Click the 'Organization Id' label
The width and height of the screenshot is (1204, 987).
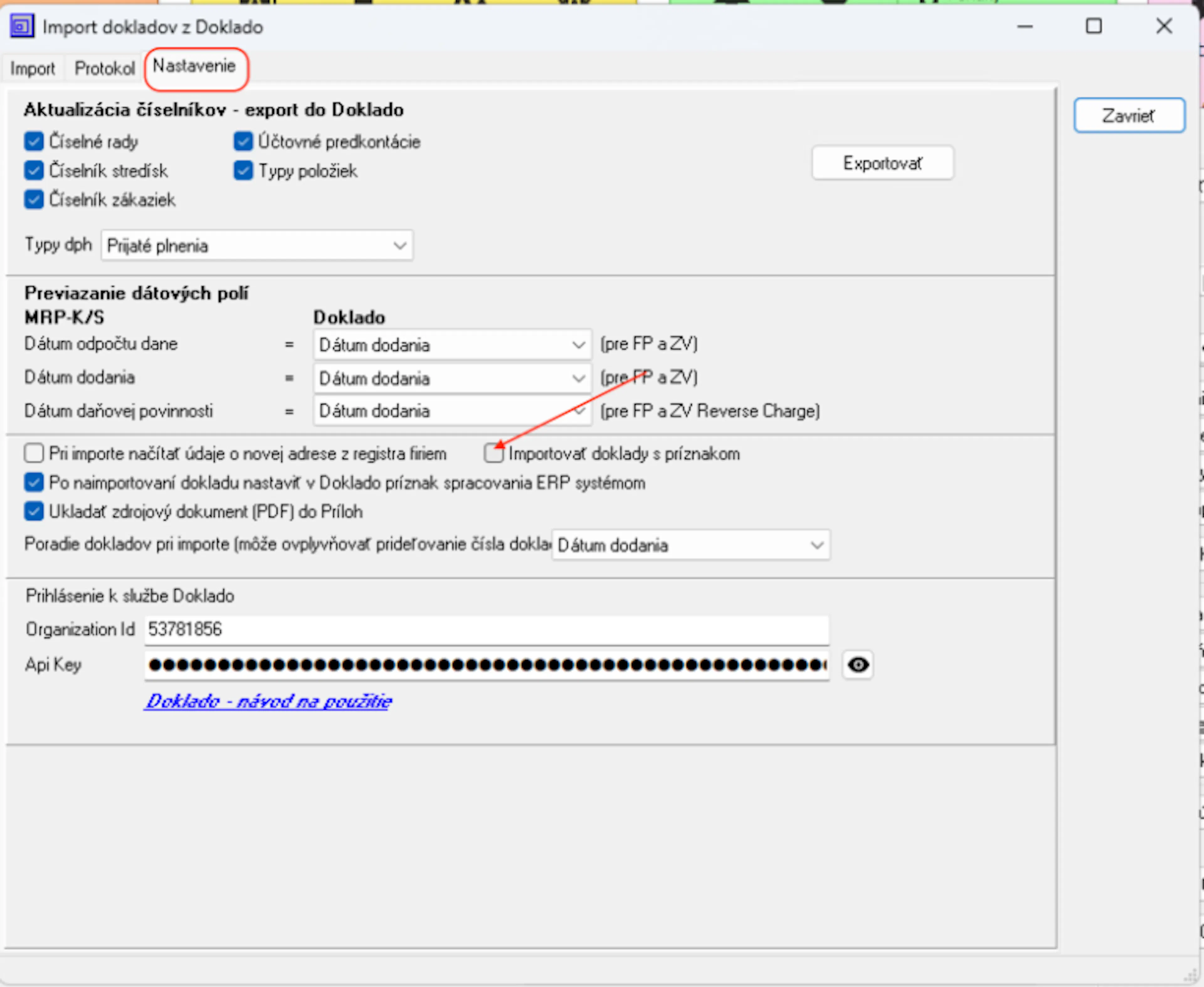tap(80, 629)
